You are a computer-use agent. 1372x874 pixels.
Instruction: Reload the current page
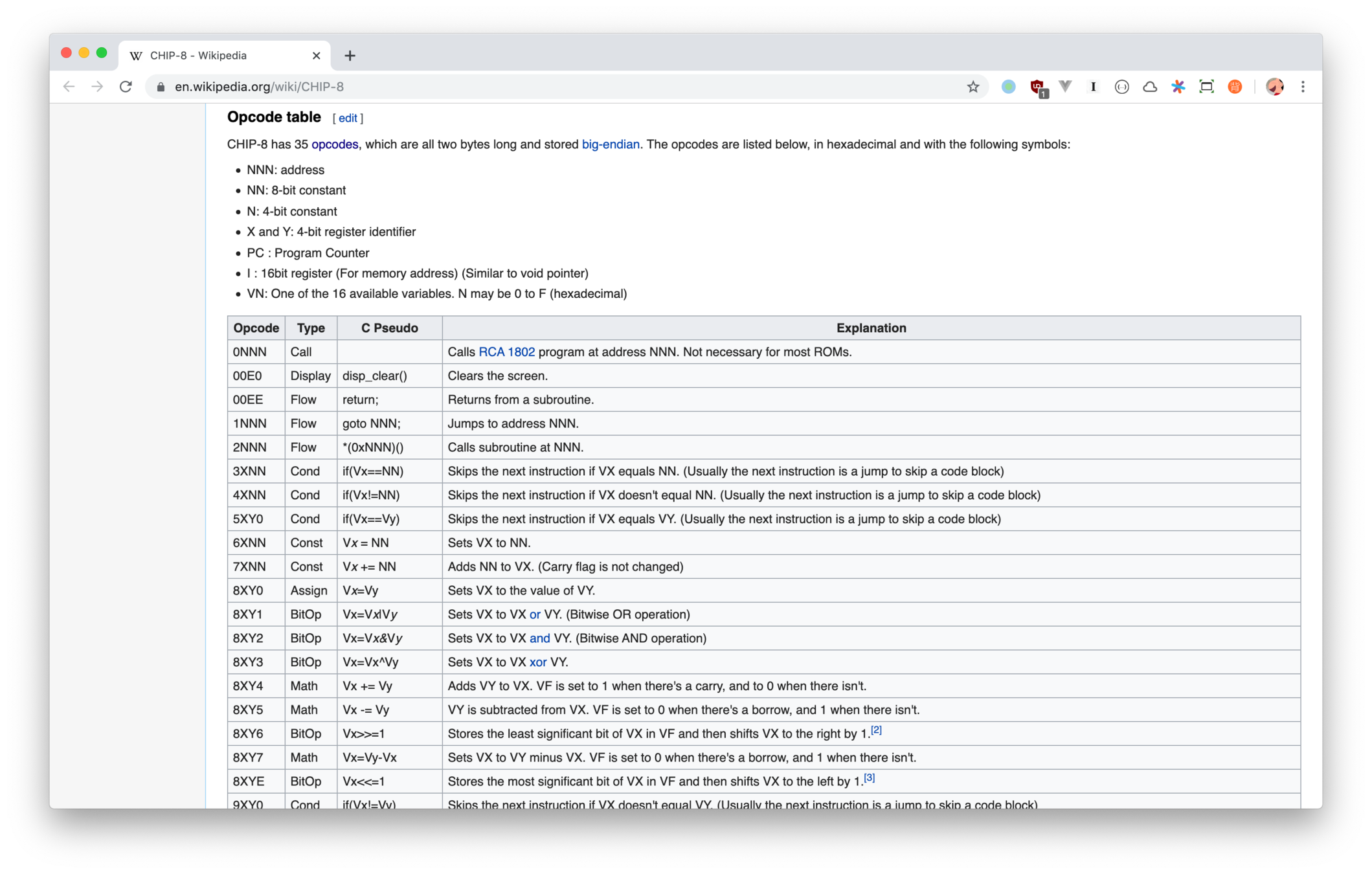click(126, 87)
